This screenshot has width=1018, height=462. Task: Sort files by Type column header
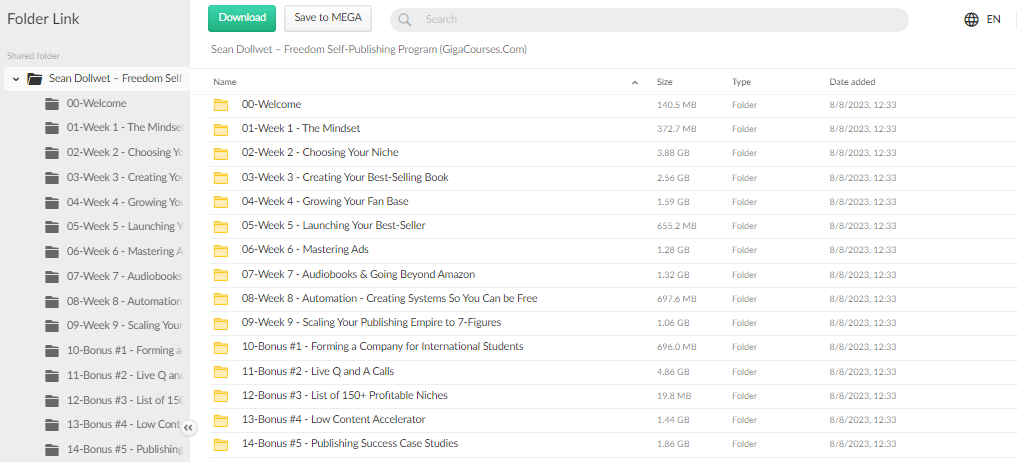coord(741,82)
